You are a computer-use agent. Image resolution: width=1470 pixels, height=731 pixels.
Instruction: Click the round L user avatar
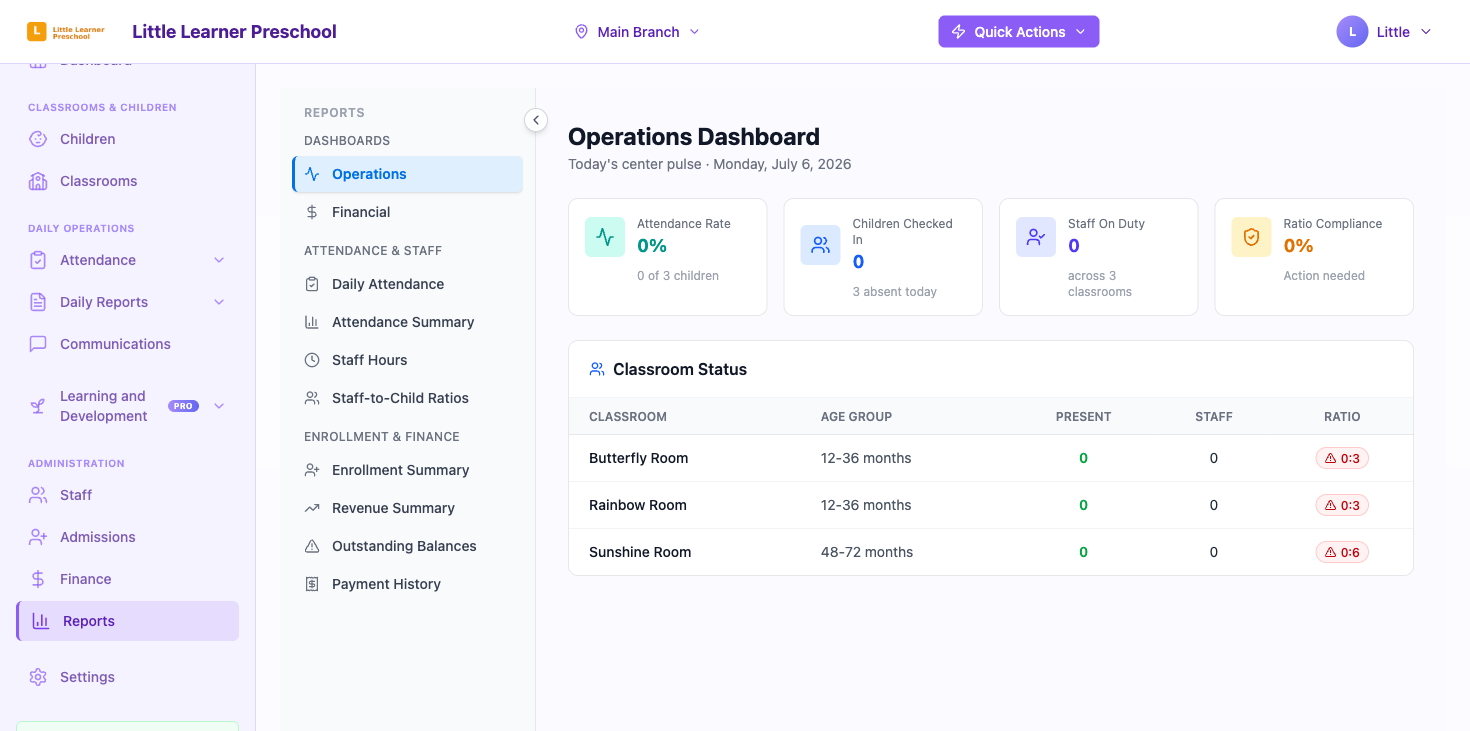click(x=1352, y=32)
